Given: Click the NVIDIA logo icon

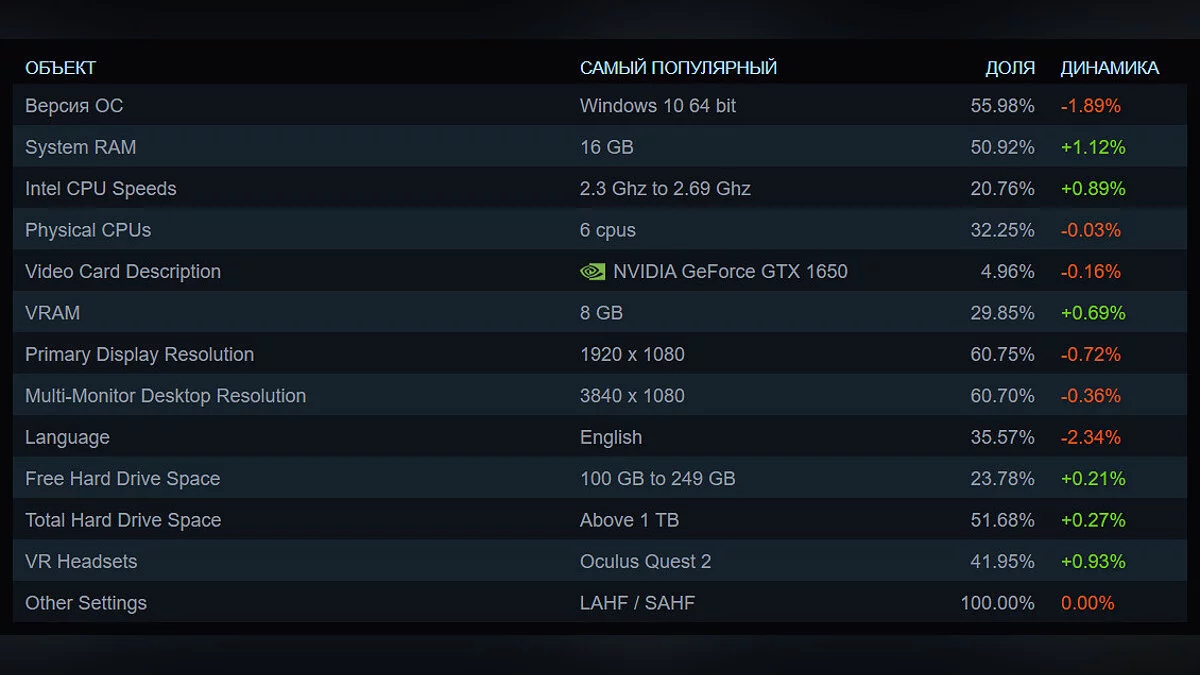Looking at the screenshot, I should coord(592,271).
